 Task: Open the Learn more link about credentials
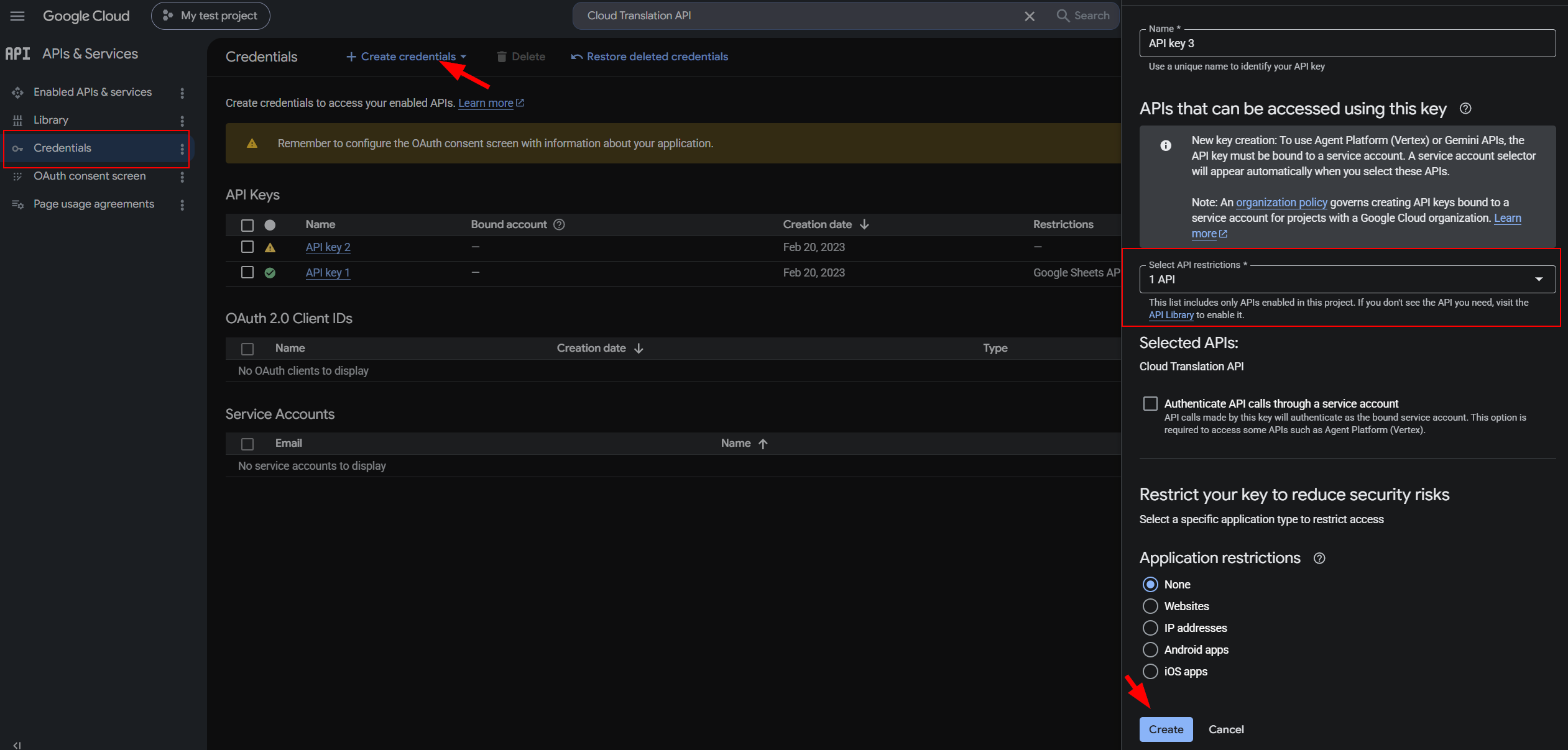(x=491, y=103)
